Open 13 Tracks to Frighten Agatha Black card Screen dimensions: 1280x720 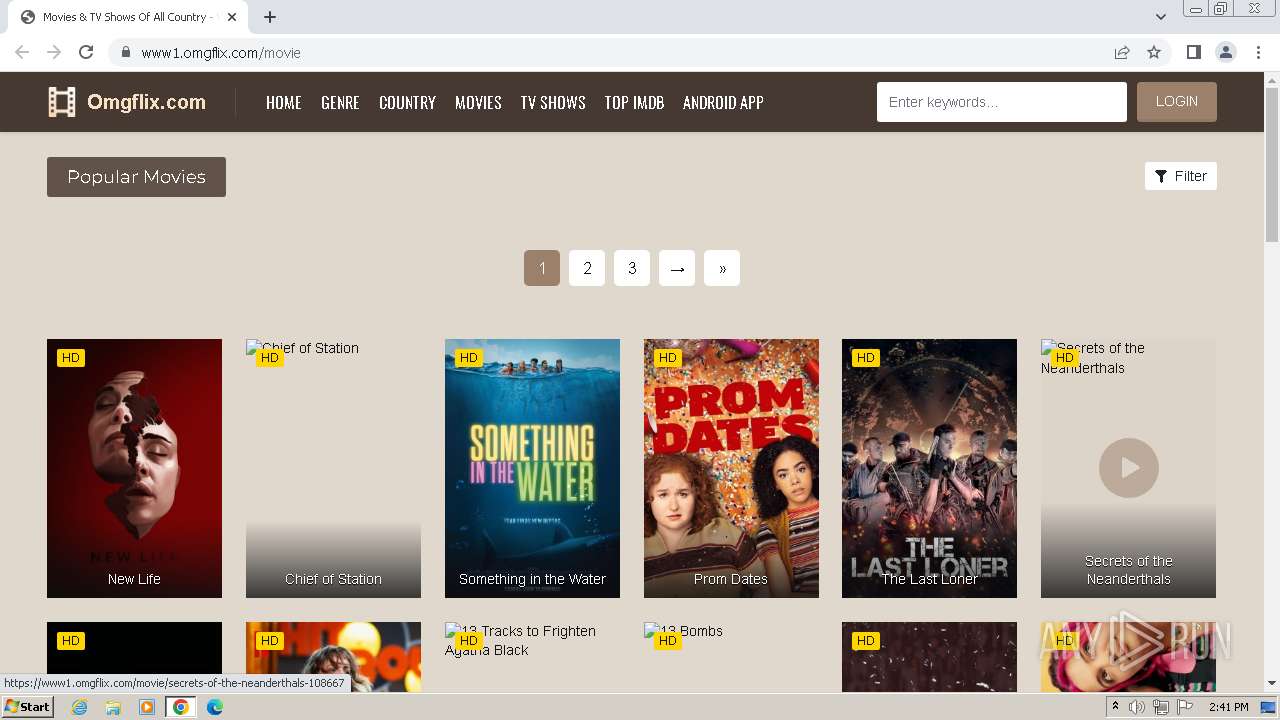coord(532,657)
